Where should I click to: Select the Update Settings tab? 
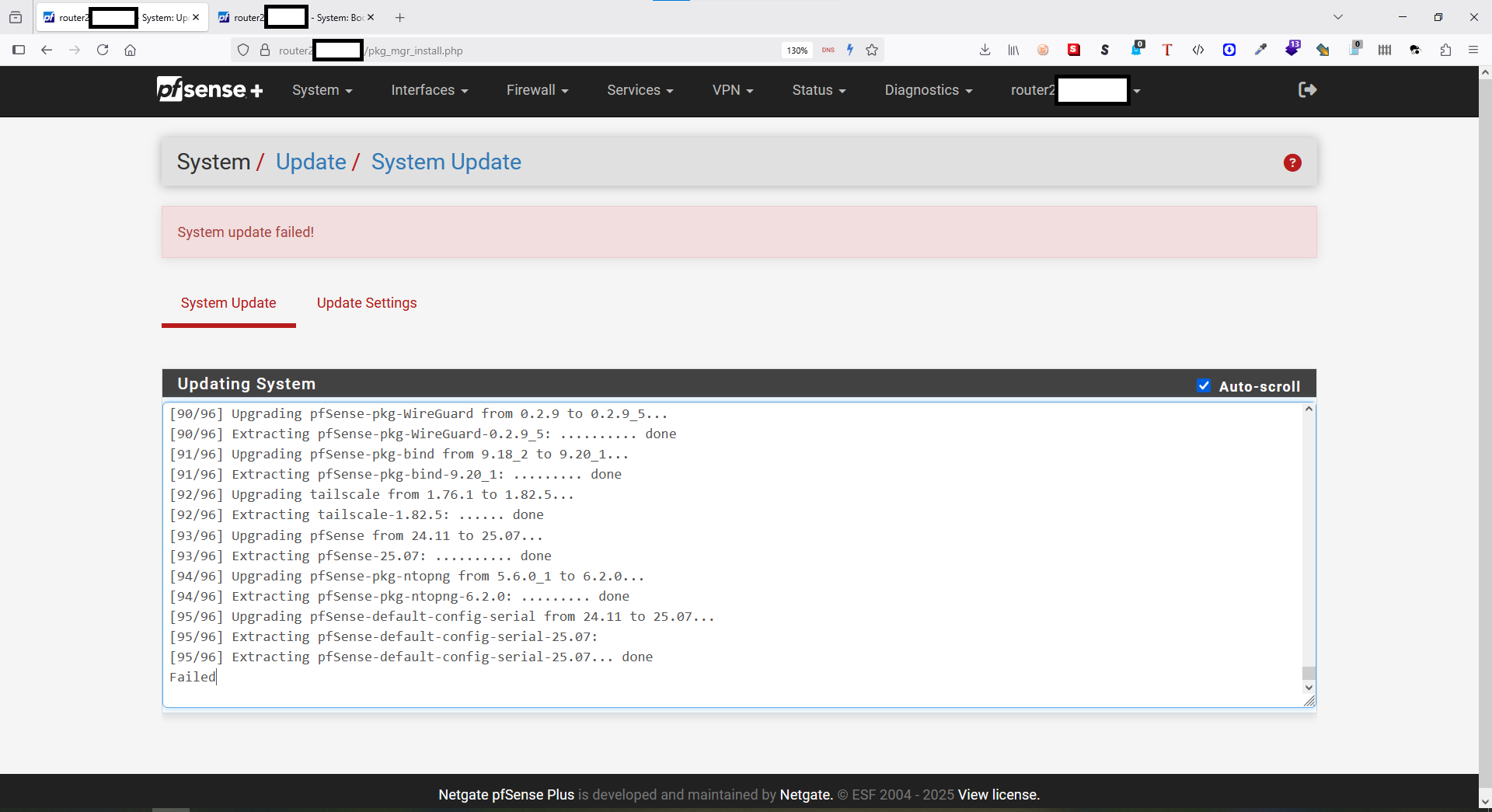[x=367, y=303]
